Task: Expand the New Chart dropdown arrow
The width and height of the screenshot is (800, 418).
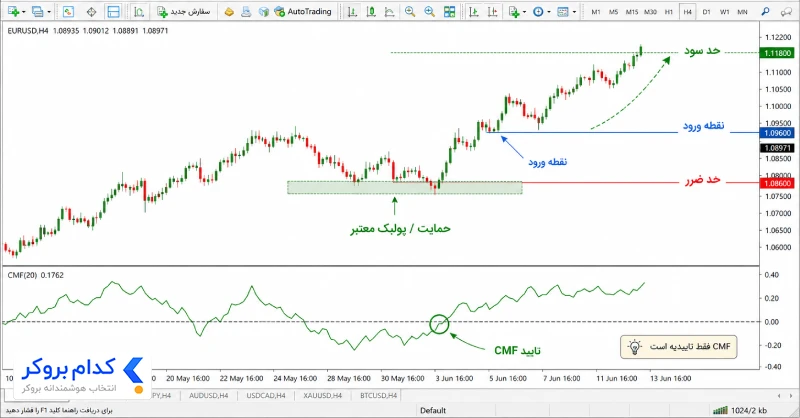Action: pyautogui.click(x=23, y=12)
